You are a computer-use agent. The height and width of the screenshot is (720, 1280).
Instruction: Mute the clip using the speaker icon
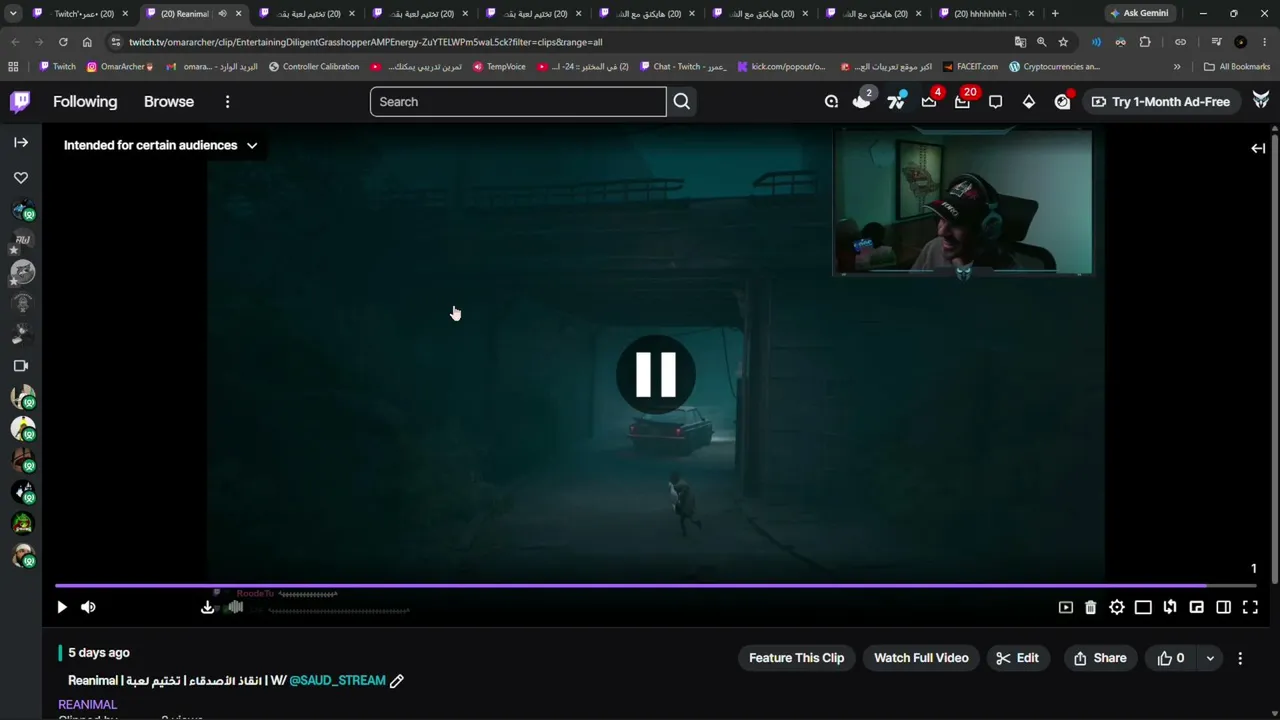[88, 607]
